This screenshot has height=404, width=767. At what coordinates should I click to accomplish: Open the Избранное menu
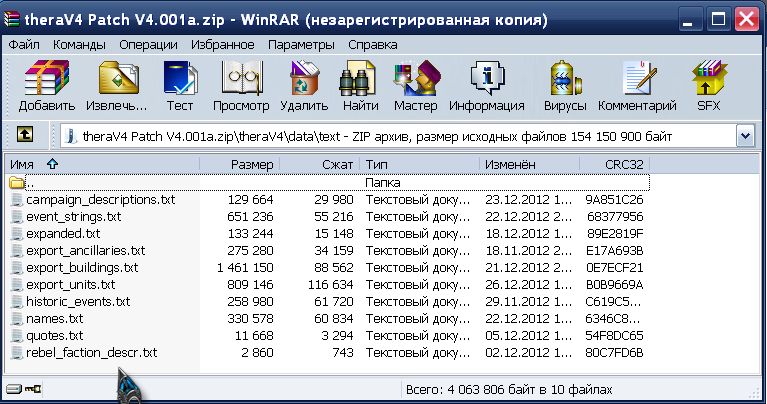pyautogui.click(x=223, y=45)
